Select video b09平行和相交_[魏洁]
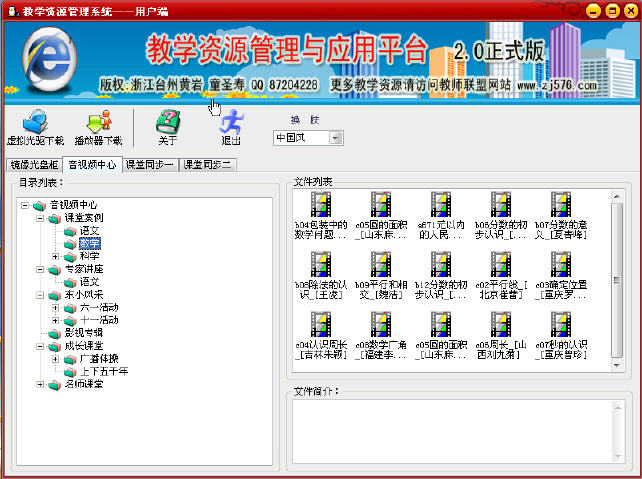 tap(381, 276)
